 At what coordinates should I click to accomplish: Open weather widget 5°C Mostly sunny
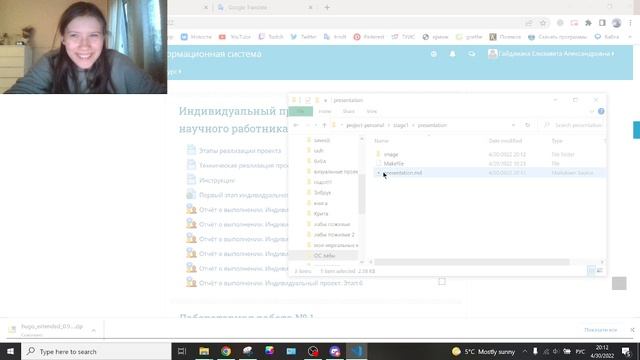(x=483, y=351)
